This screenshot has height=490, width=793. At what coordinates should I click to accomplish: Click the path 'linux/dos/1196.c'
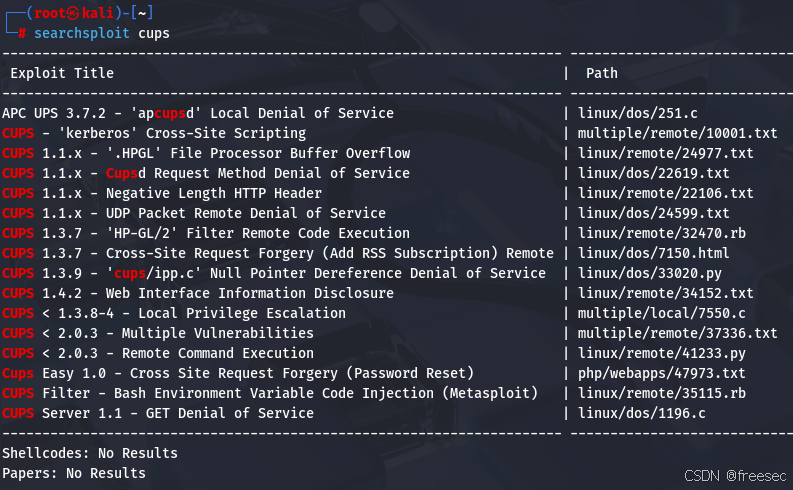pos(642,414)
